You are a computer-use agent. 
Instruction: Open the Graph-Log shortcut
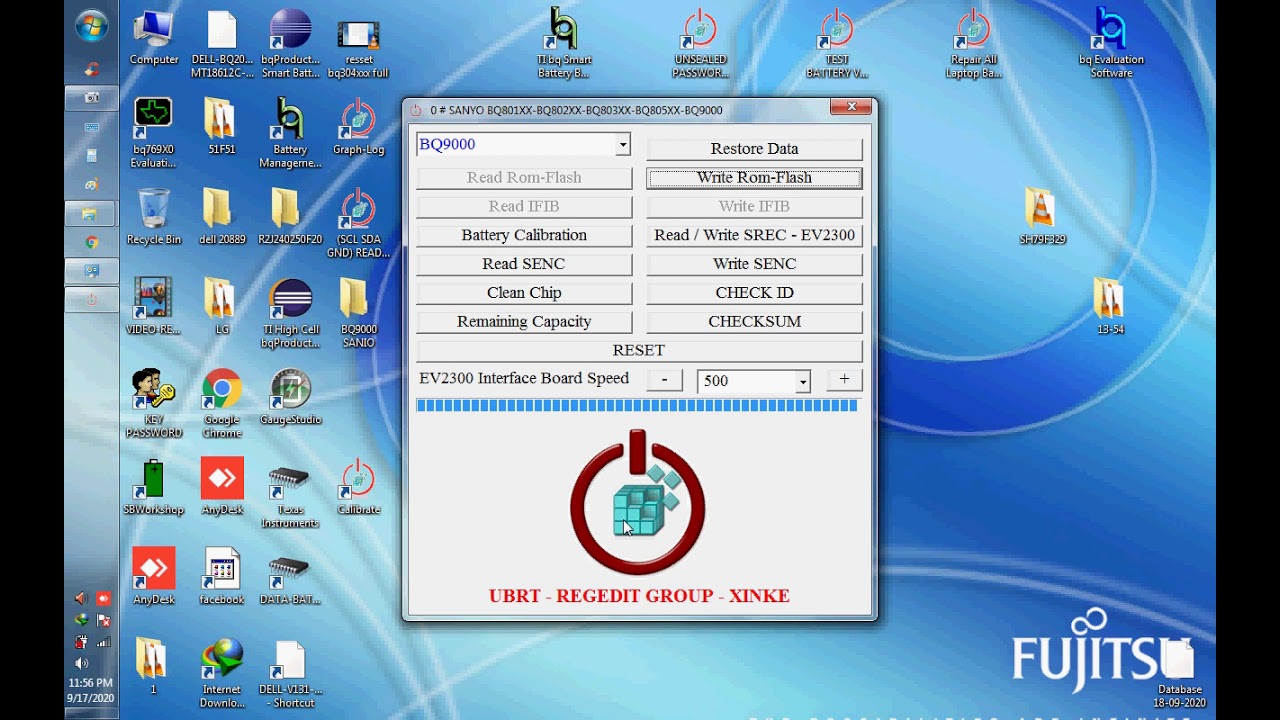[x=358, y=126]
